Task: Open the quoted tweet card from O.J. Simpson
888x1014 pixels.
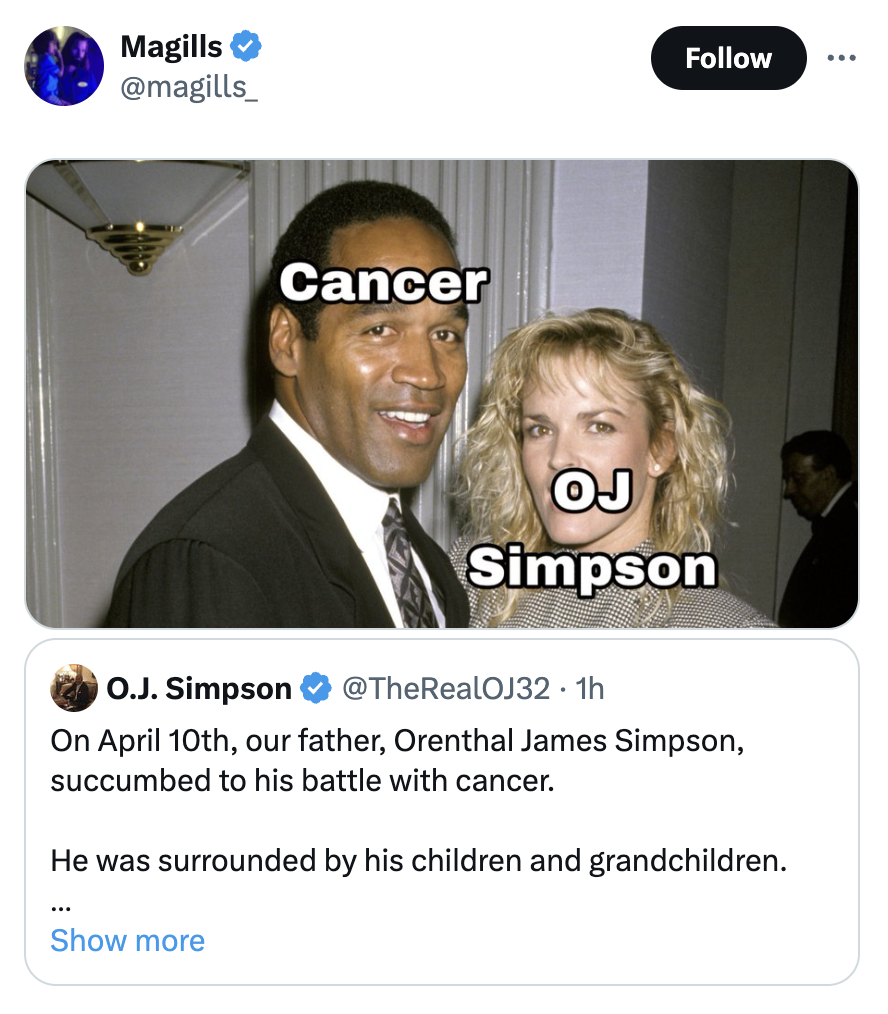Action: pos(442,812)
